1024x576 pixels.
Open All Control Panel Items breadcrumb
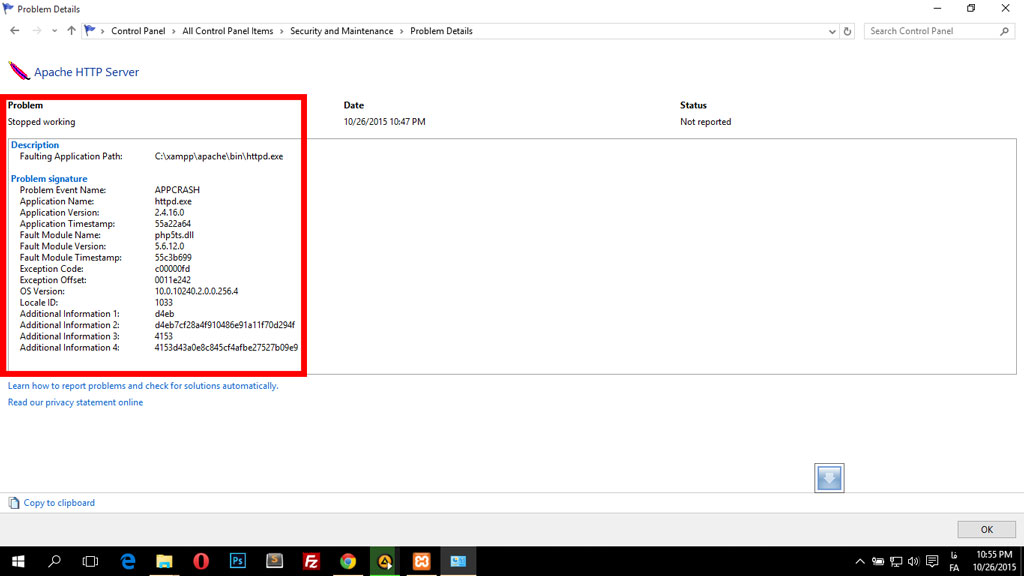coord(227,31)
